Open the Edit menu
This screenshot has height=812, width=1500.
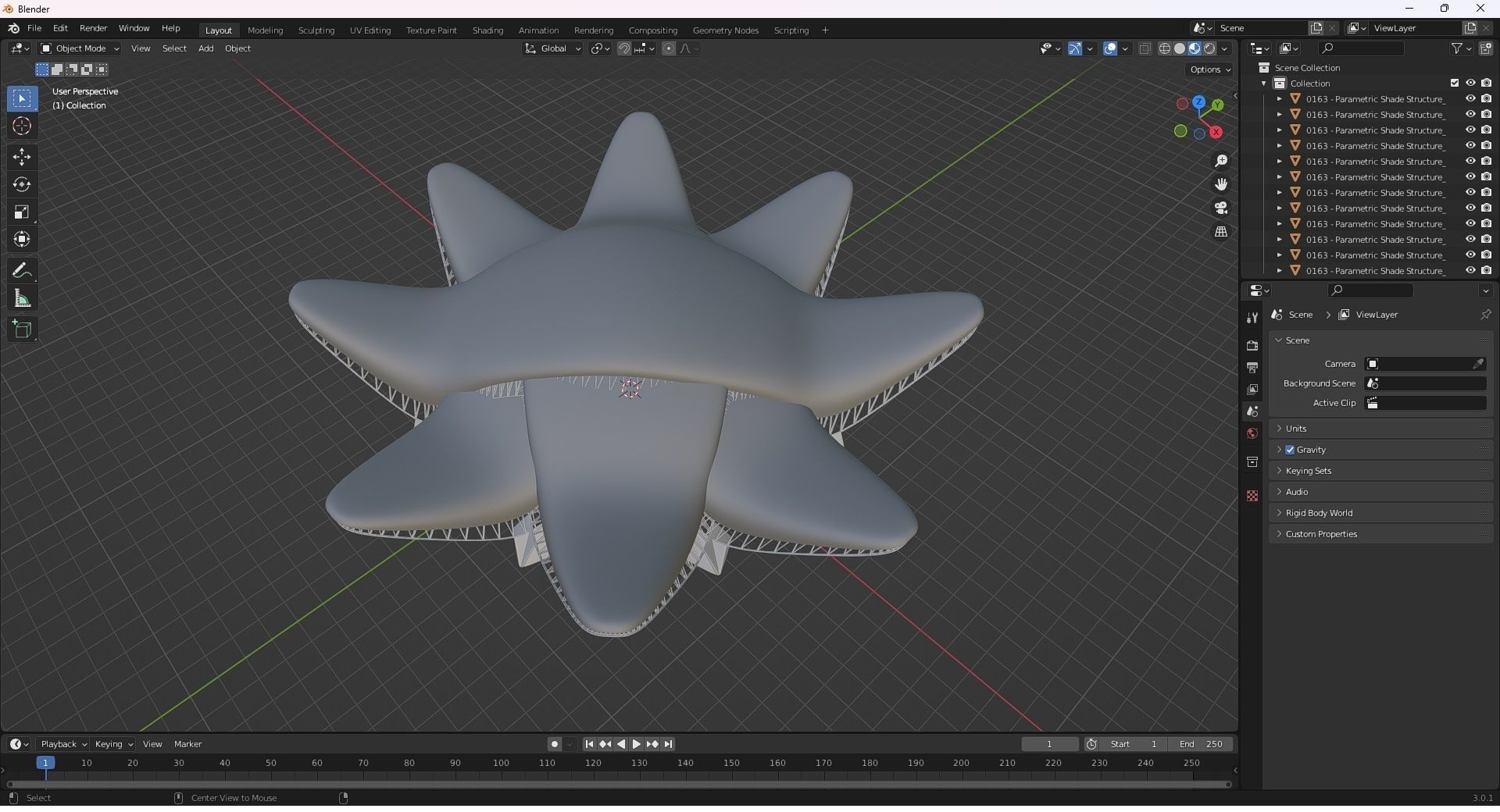(60, 28)
